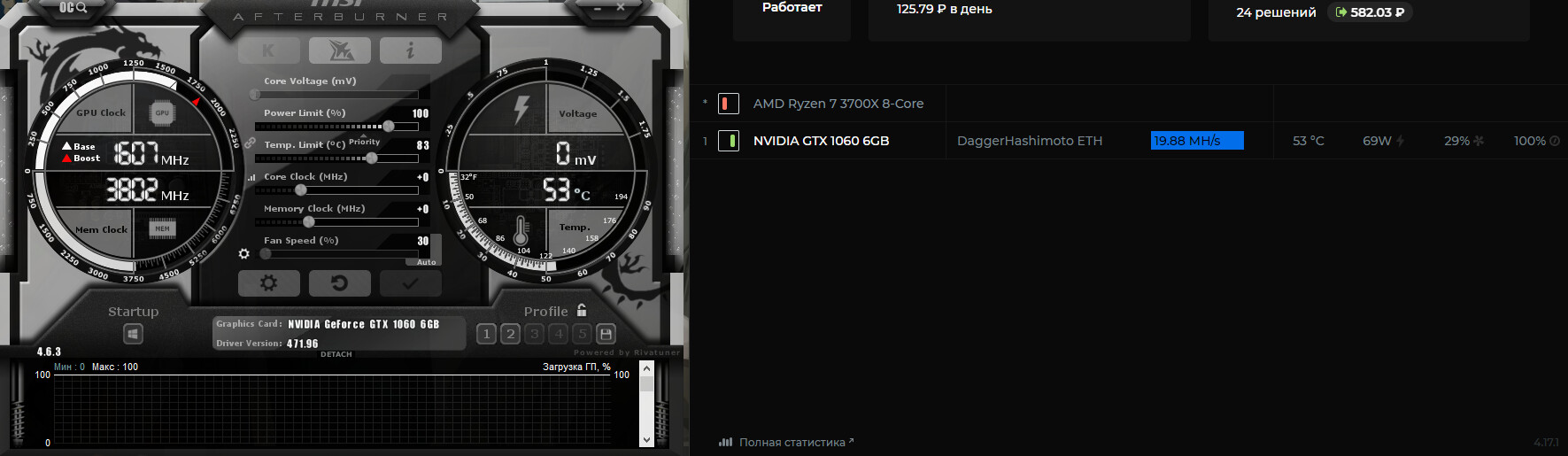Open OC Scanner in Afterburner
Image resolution: width=1568 pixels, height=456 pixels.
[73, 7]
